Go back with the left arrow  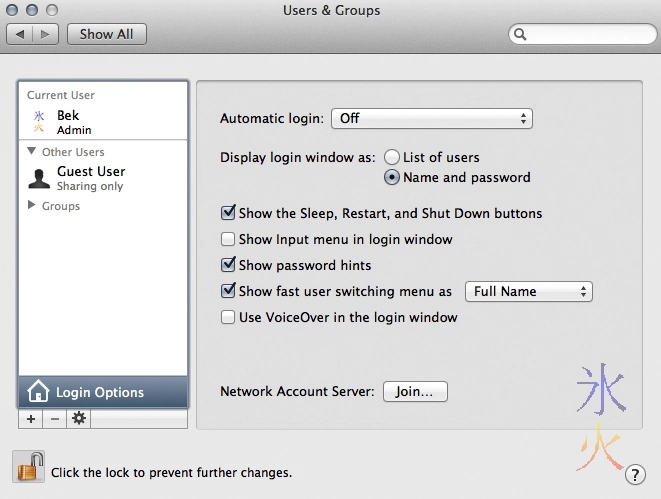[21, 34]
